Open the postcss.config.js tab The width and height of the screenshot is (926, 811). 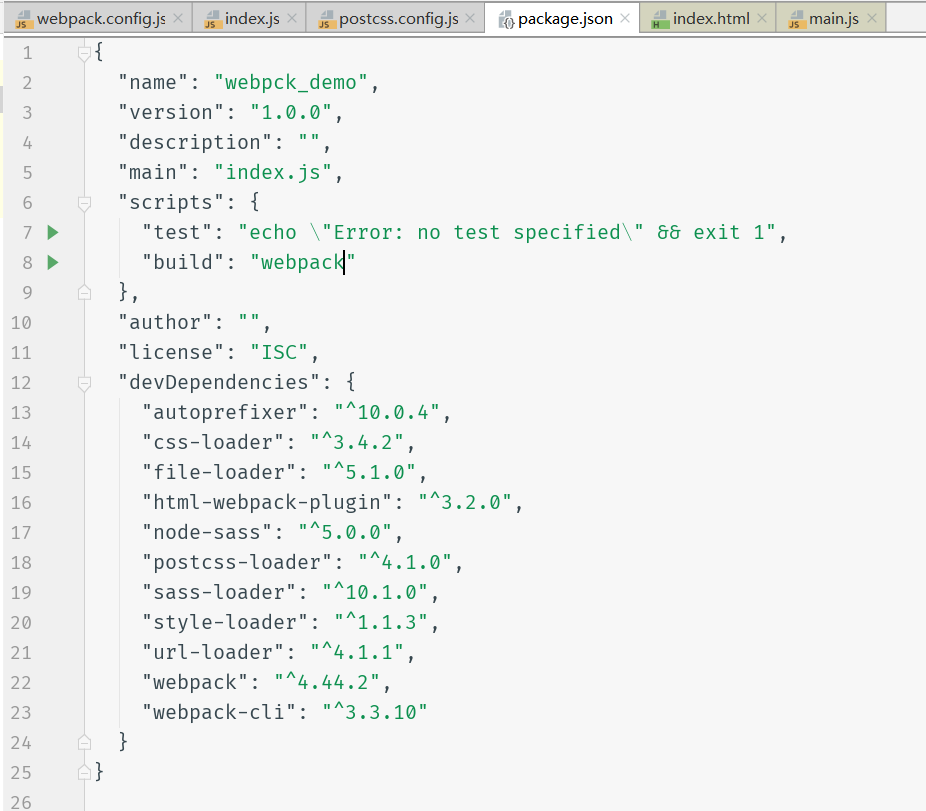pos(398,19)
